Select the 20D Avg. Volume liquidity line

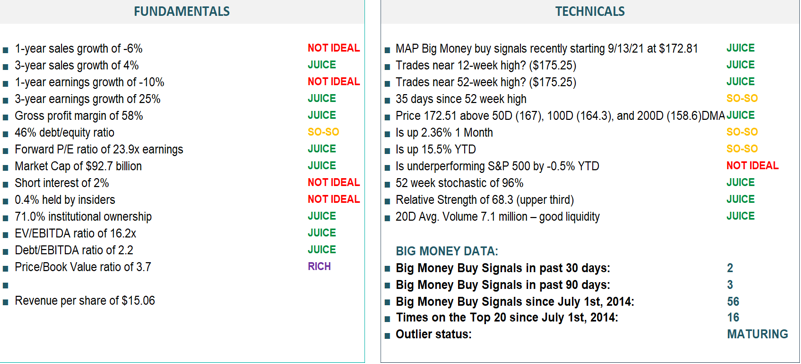click(x=498, y=217)
